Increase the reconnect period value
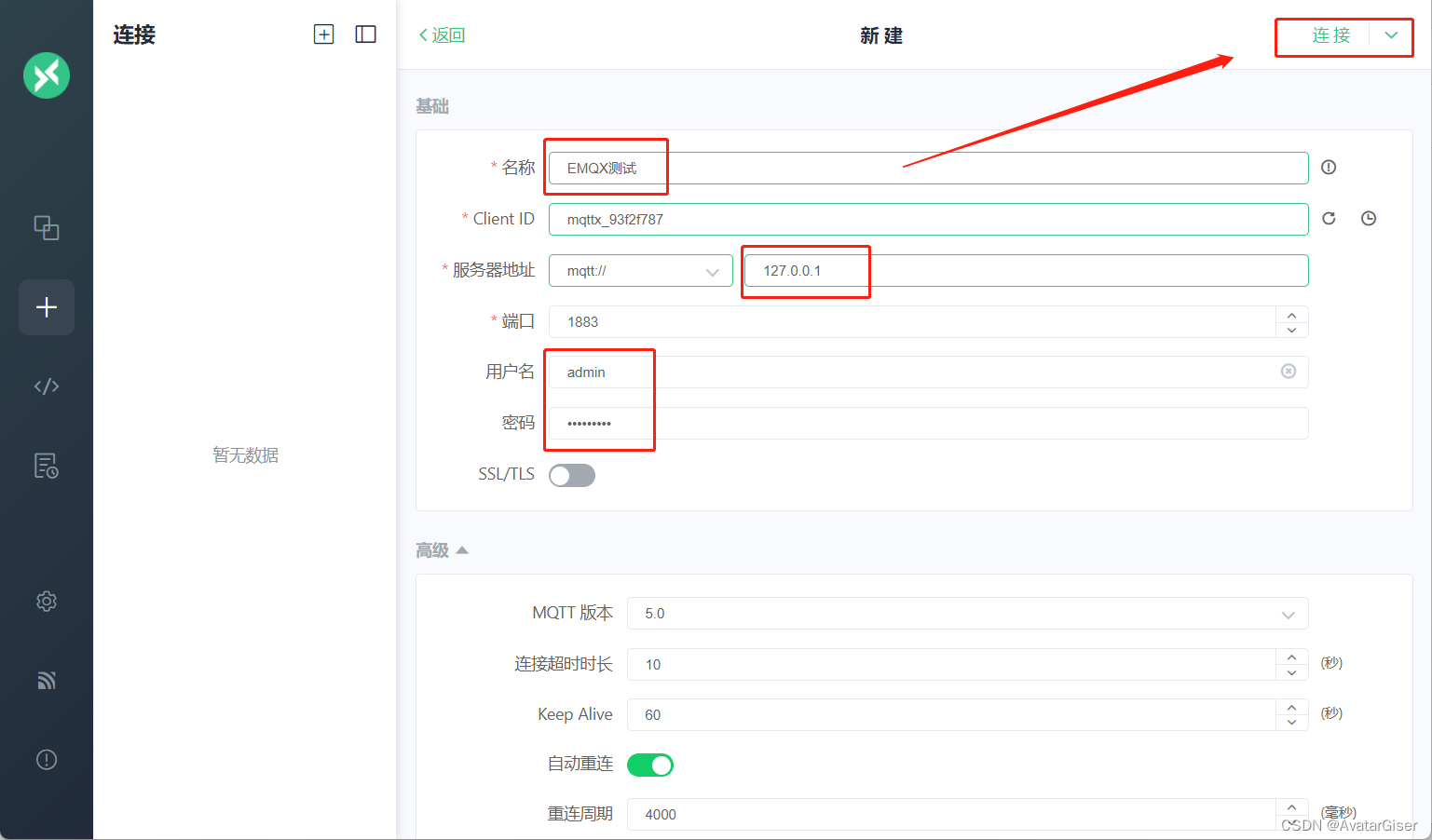The image size is (1432, 840). tap(1292, 807)
